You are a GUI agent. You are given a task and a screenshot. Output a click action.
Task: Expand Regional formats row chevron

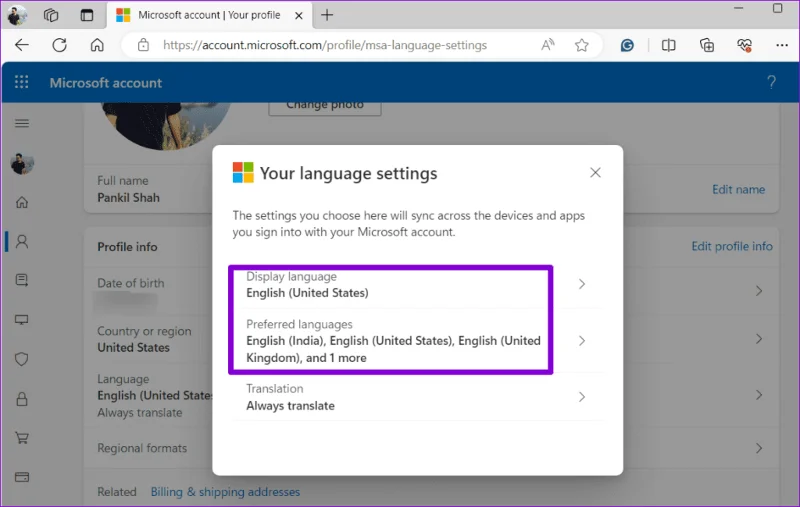click(759, 448)
